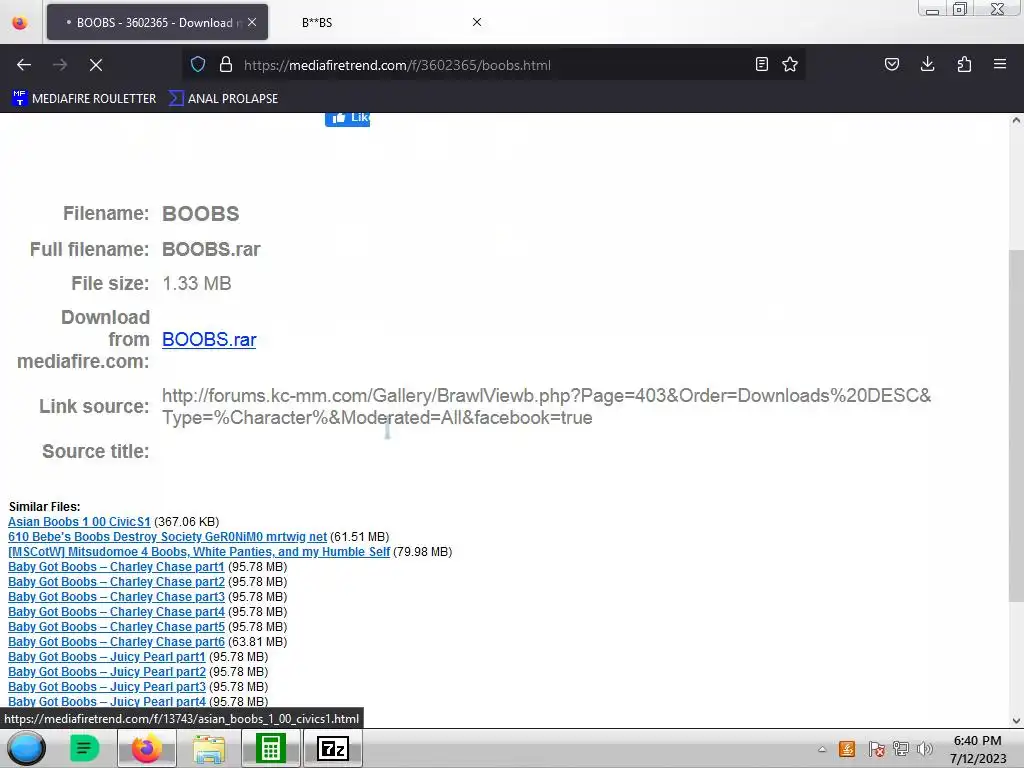Open network tray icon
The height and width of the screenshot is (768, 1024).
pyautogui.click(x=901, y=749)
